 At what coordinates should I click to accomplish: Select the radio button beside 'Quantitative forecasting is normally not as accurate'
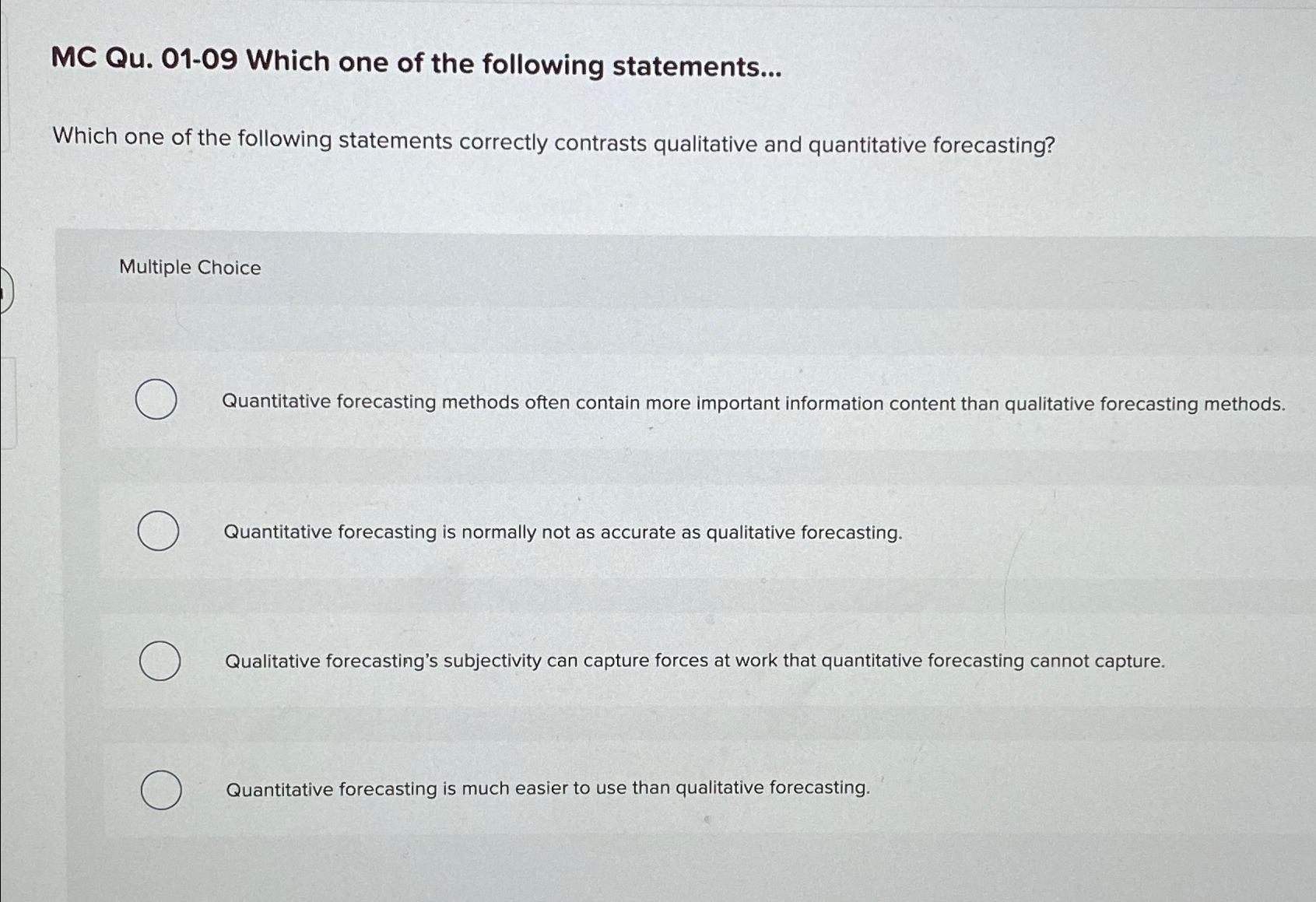point(158,531)
